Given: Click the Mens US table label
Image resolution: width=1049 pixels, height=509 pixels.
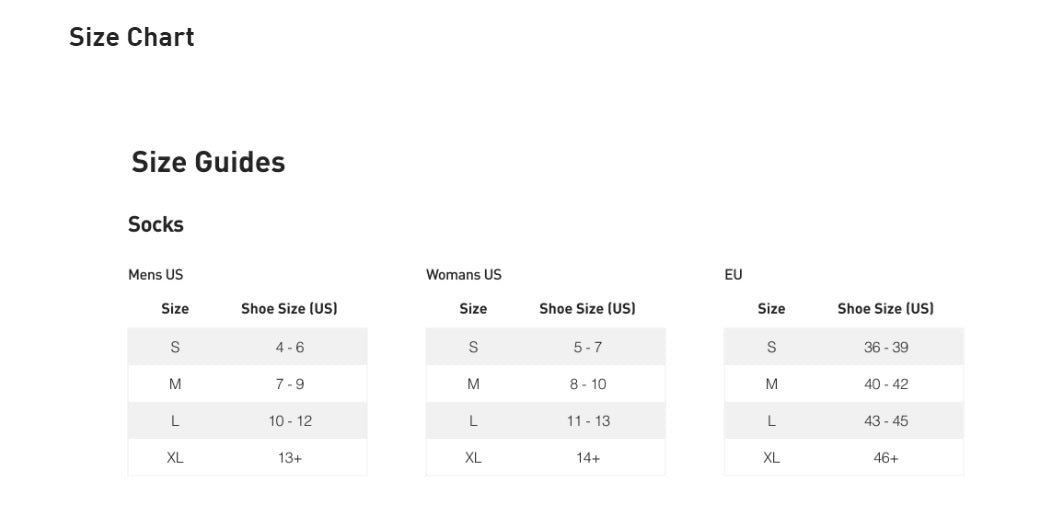Looking at the screenshot, I should tap(156, 275).
